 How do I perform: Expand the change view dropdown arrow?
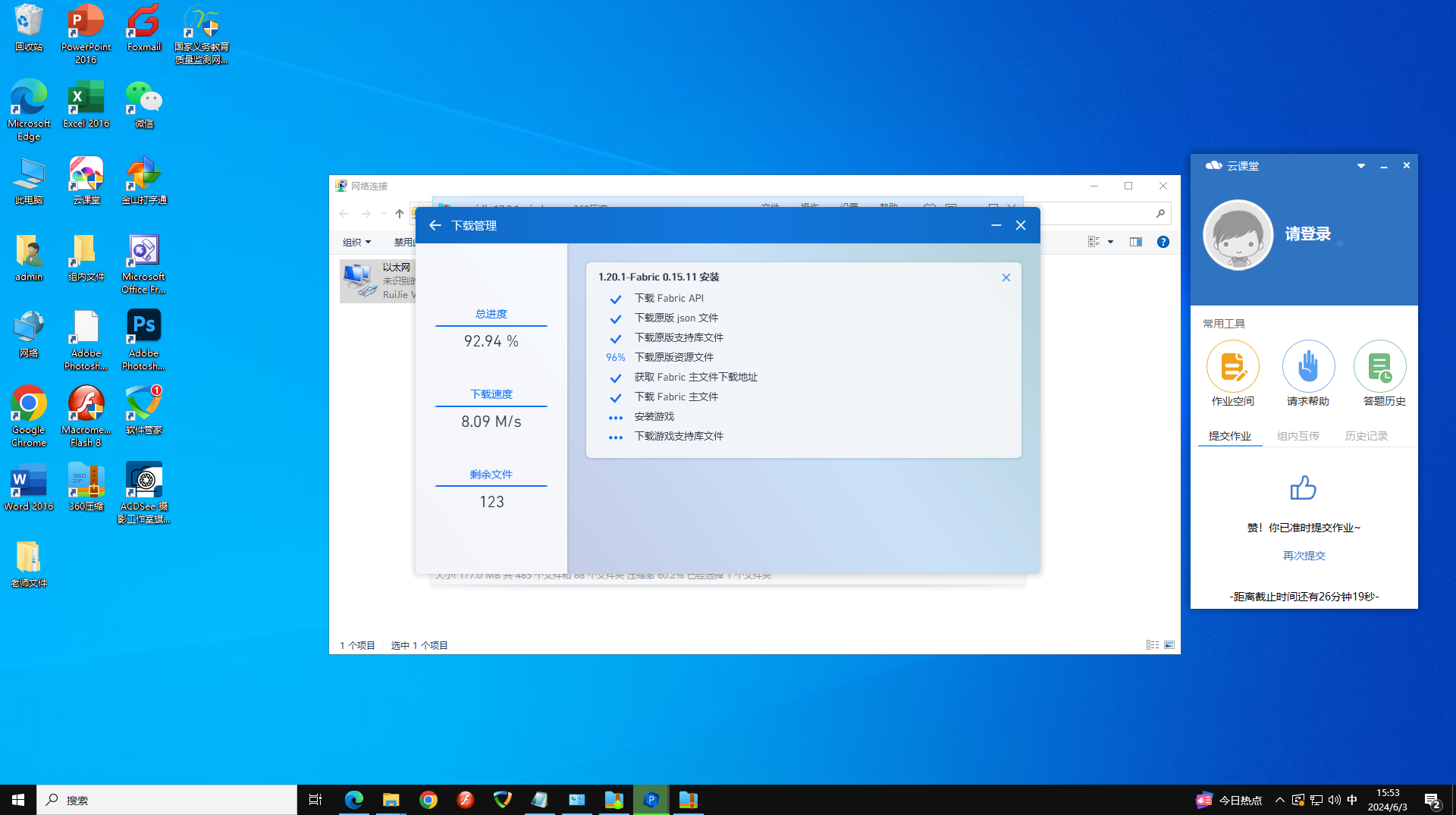click(1111, 242)
